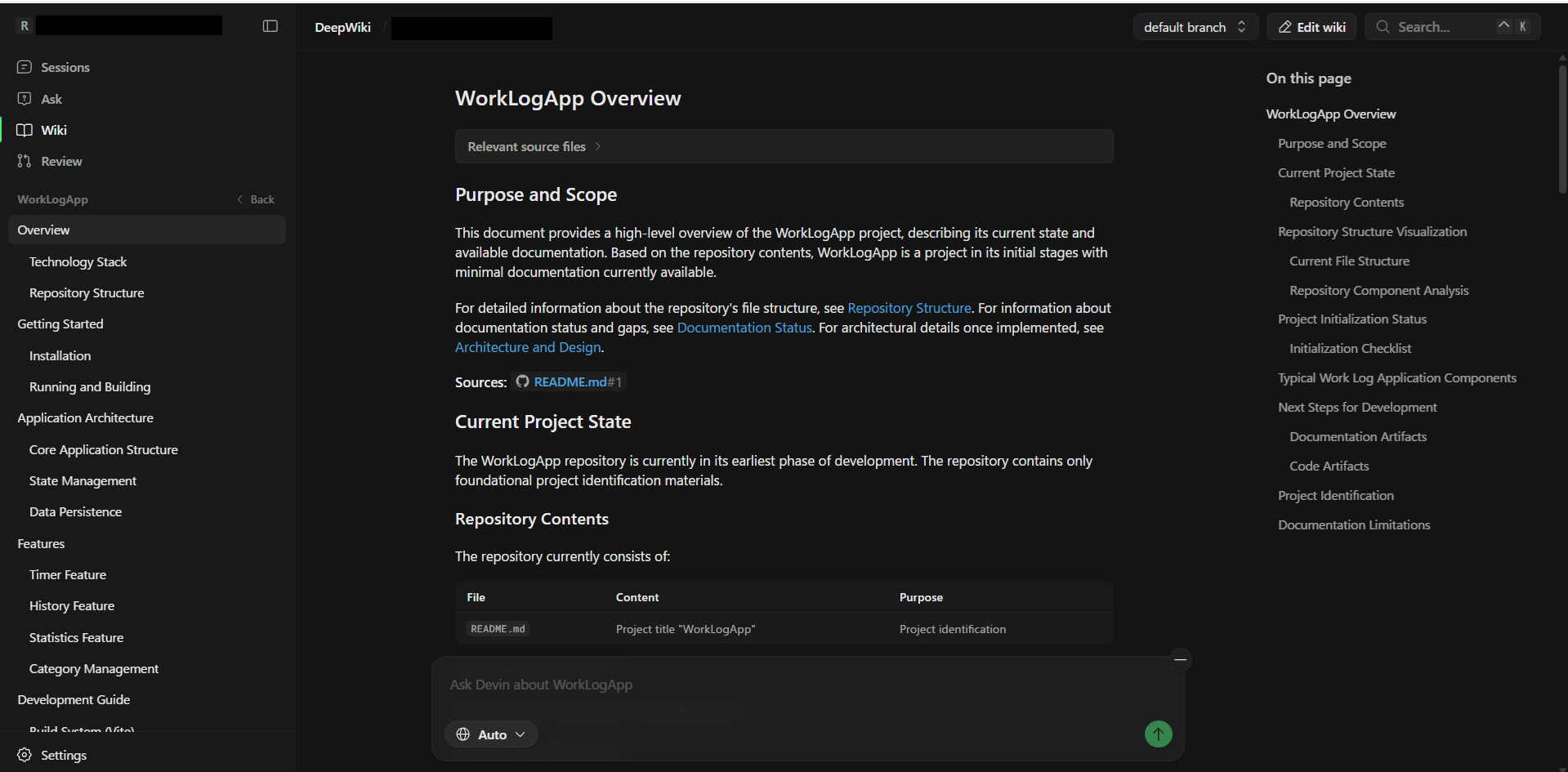Select Wiki in left navigation

(x=54, y=131)
